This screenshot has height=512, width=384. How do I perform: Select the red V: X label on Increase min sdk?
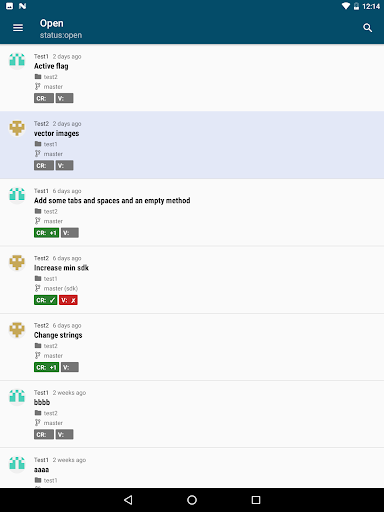[x=68, y=300]
